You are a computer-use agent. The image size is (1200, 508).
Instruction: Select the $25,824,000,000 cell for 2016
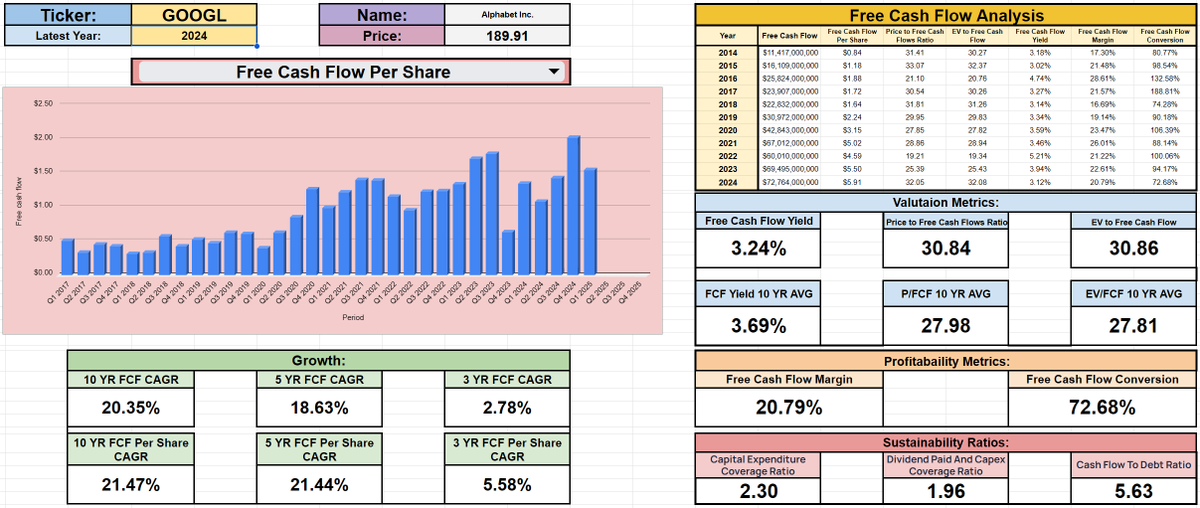point(791,78)
